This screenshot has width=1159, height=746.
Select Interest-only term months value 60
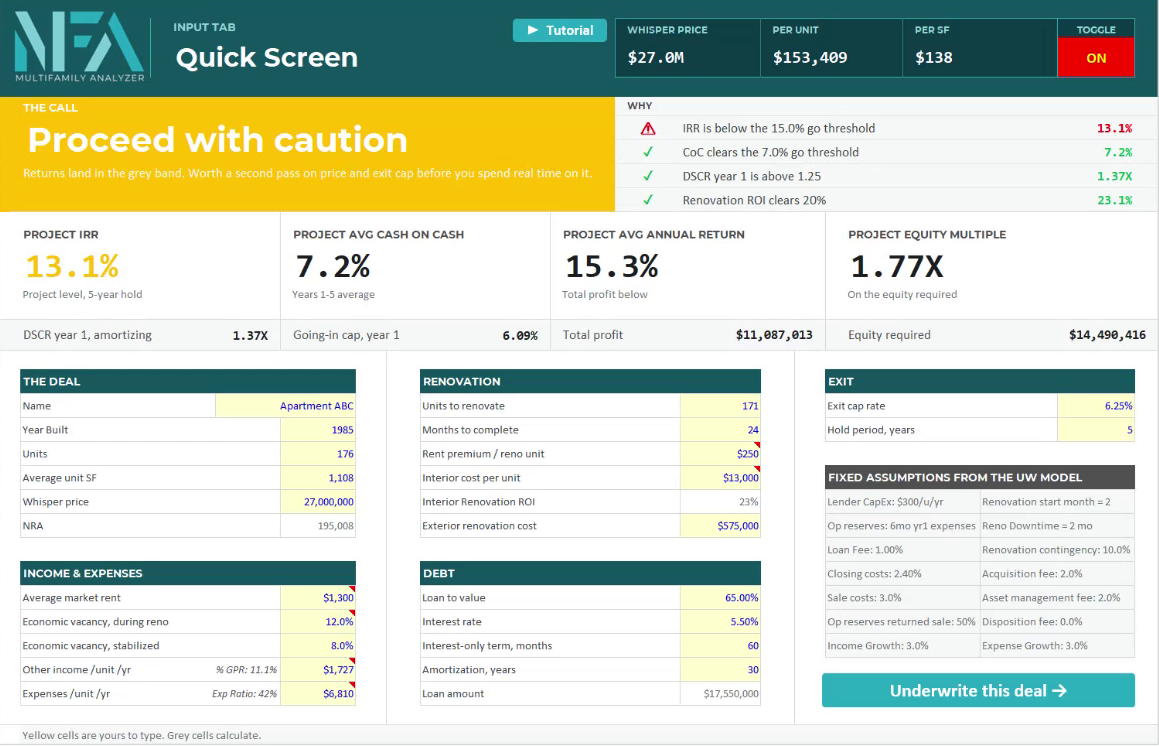pos(720,645)
